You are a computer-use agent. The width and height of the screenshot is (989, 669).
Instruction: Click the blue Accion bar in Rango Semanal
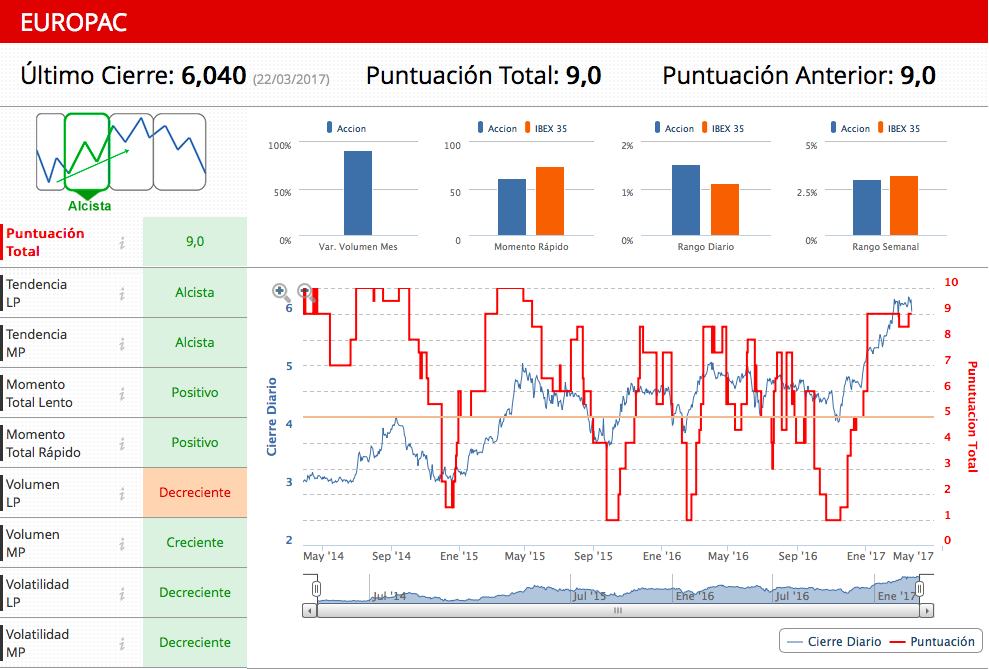pos(867,207)
